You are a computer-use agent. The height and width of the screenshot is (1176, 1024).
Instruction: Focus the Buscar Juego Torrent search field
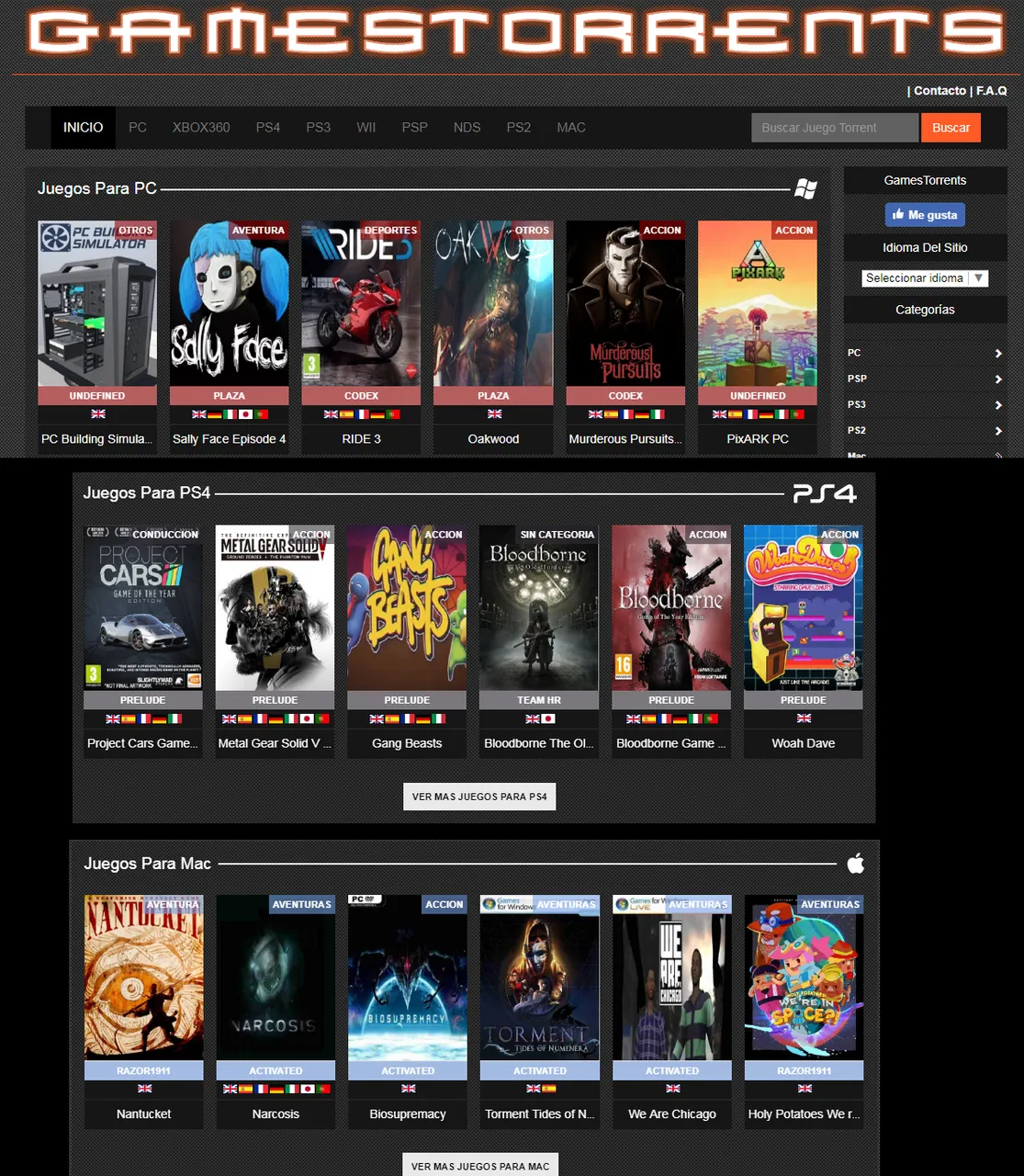point(835,128)
